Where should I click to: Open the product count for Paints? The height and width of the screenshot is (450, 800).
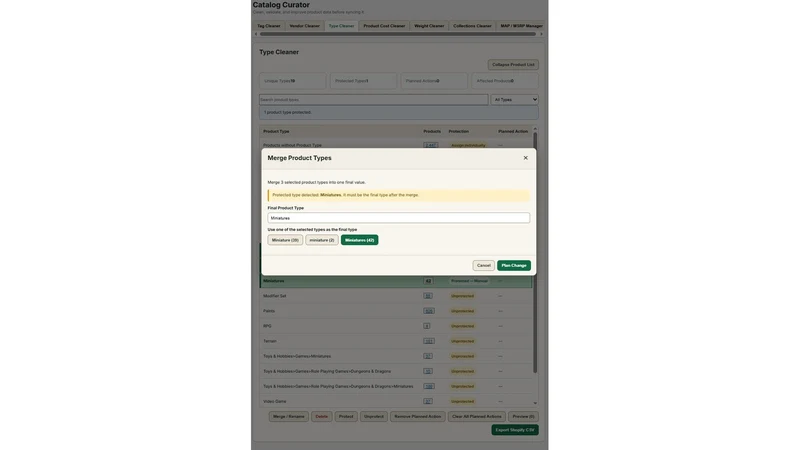(429, 311)
